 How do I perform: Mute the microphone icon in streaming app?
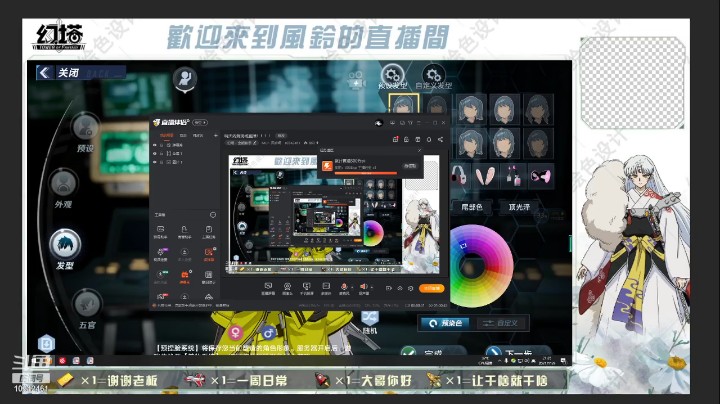point(343,287)
